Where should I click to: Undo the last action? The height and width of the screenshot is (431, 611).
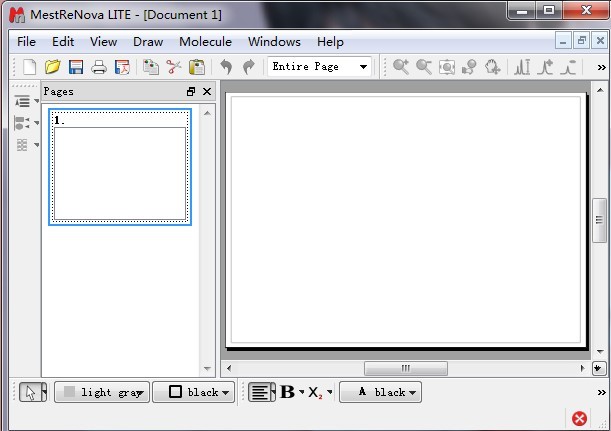coord(226,67)
